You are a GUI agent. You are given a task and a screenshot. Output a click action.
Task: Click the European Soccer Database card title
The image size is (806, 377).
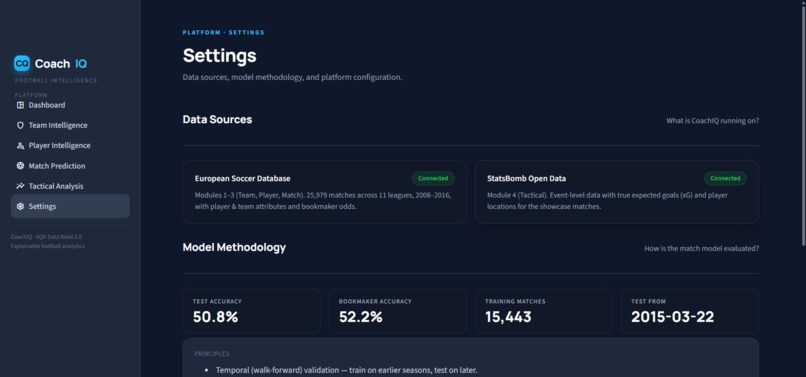[x=243, y=178]
